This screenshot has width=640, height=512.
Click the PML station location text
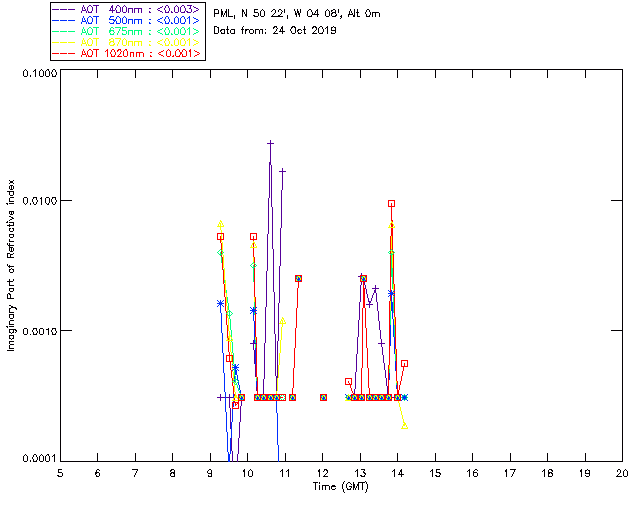coord(297,14)
